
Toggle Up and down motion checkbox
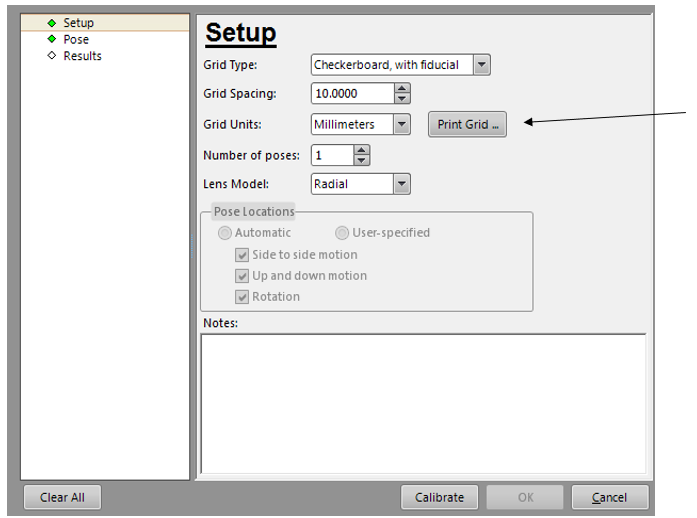[243, 276]
